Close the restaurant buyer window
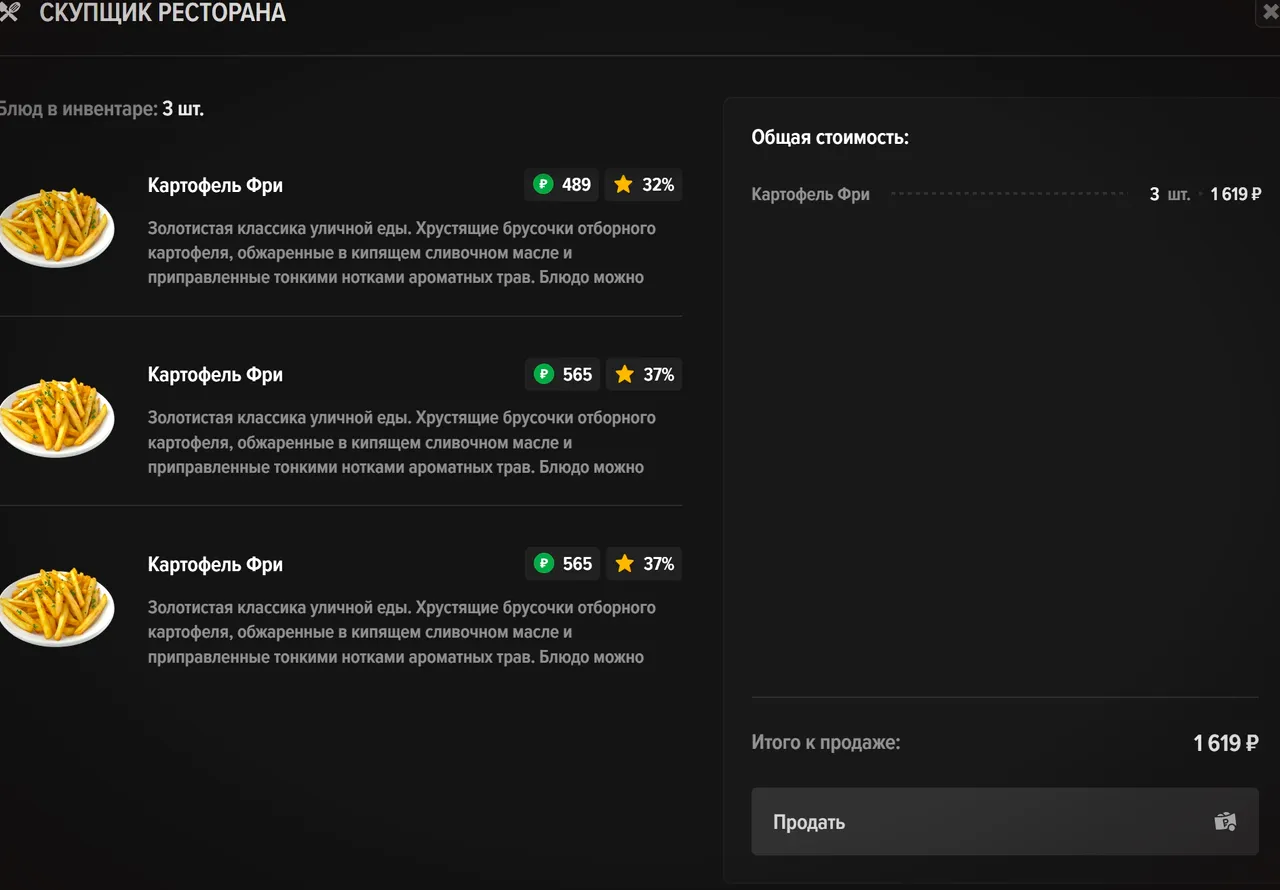Viewport: 1280px width, 890px height. (x=1270, y=14)
